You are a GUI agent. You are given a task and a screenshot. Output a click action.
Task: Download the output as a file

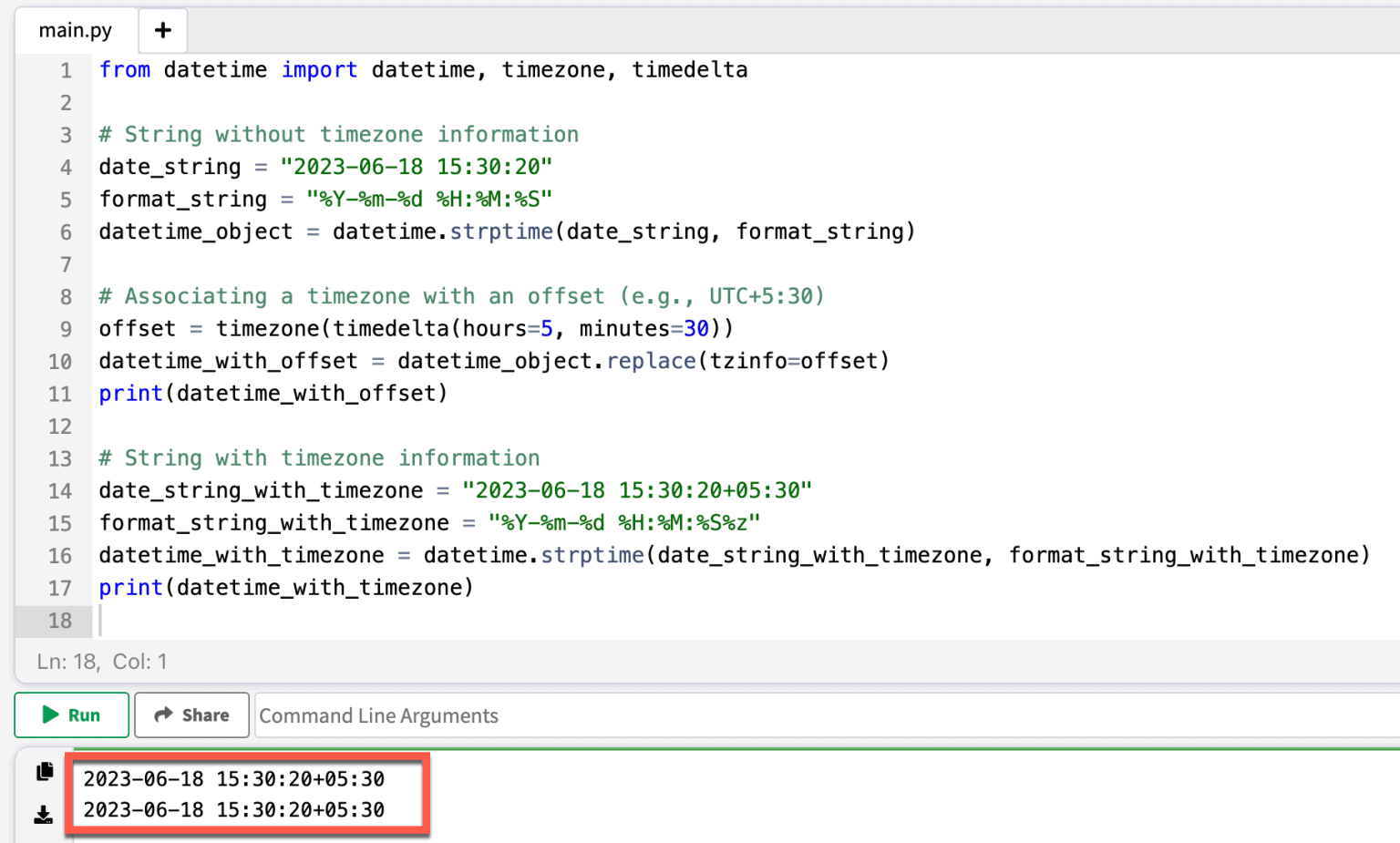pos(43,814)
